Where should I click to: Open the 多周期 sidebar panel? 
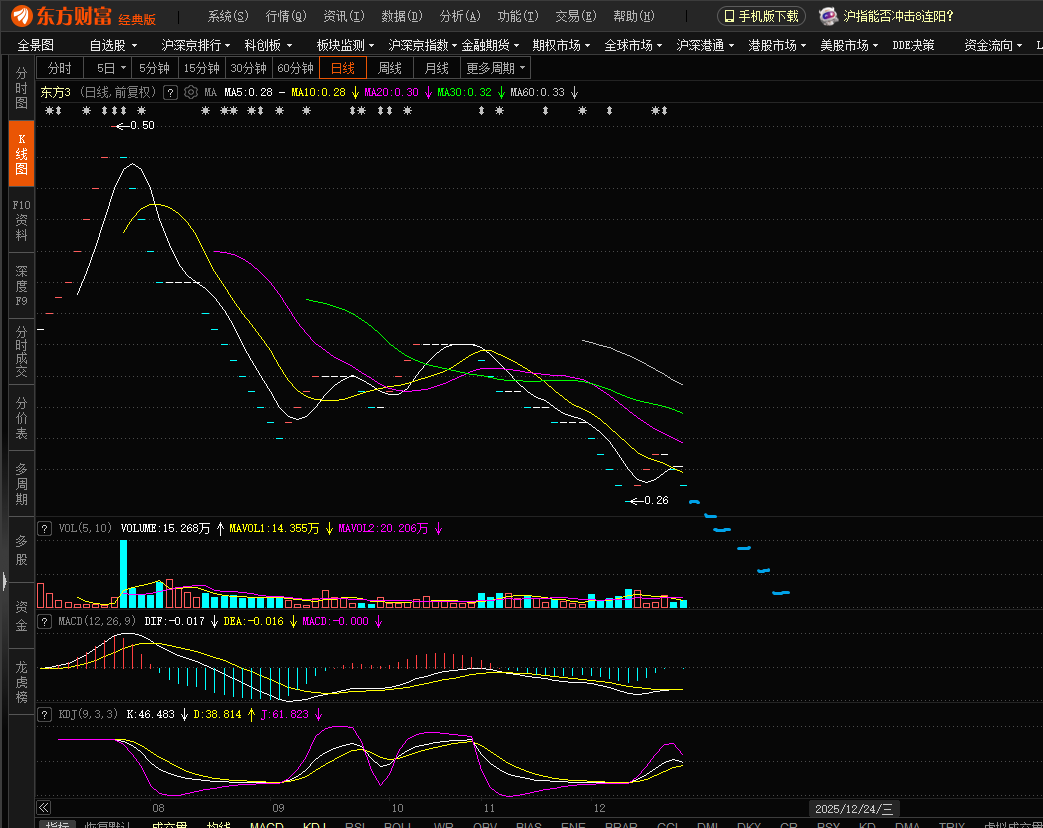pos(21,483)
